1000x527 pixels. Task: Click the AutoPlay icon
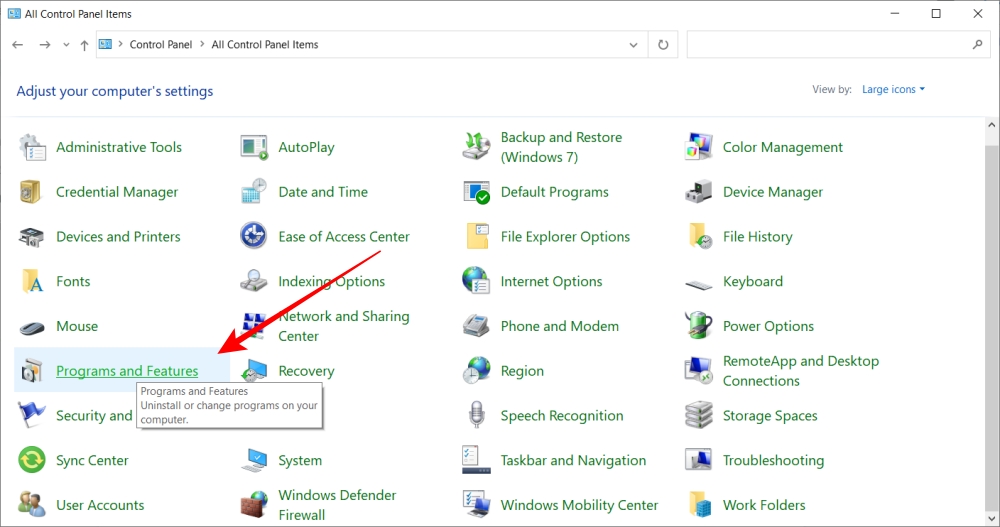point(254,147)
